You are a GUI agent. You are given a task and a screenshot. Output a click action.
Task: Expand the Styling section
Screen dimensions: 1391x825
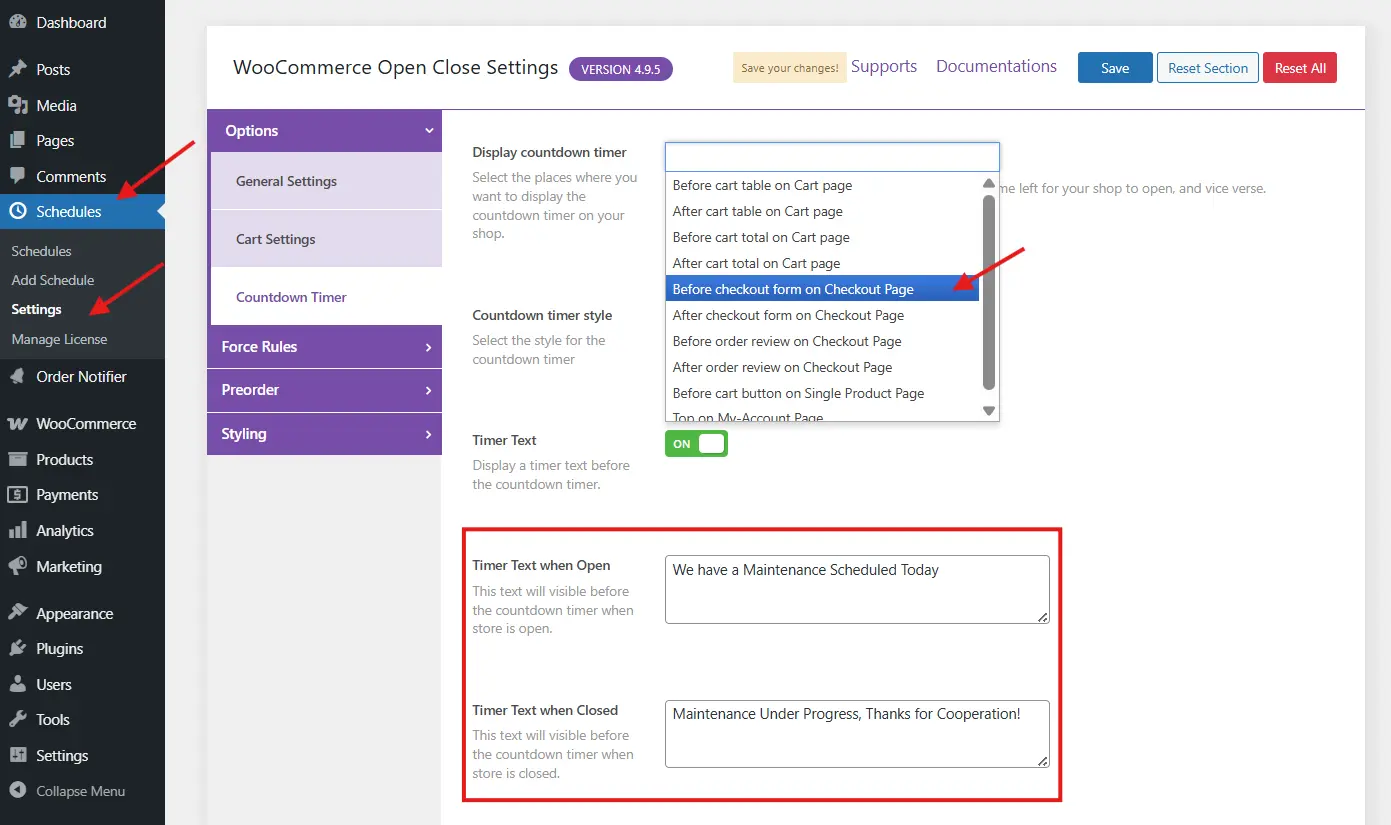click(324, 434)
